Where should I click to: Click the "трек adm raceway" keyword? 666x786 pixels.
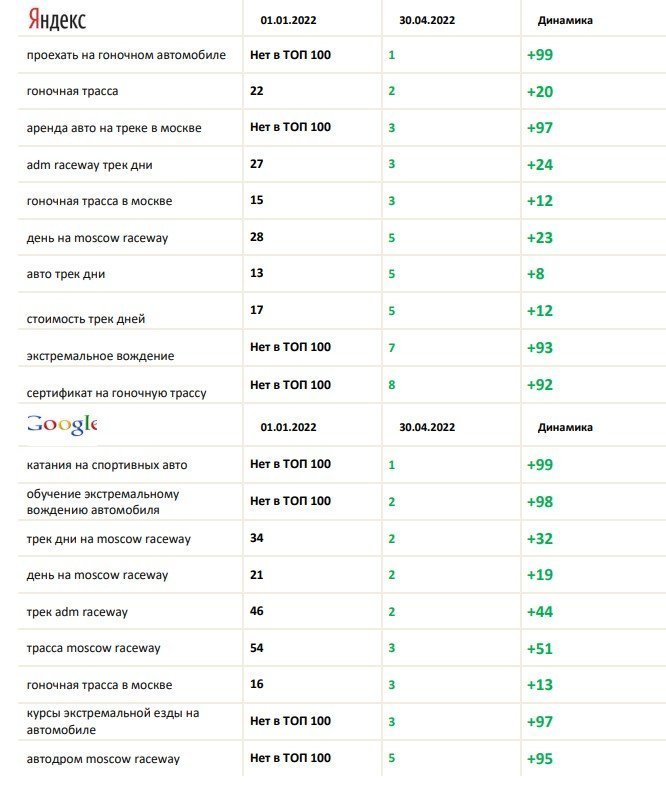(77, 612)
